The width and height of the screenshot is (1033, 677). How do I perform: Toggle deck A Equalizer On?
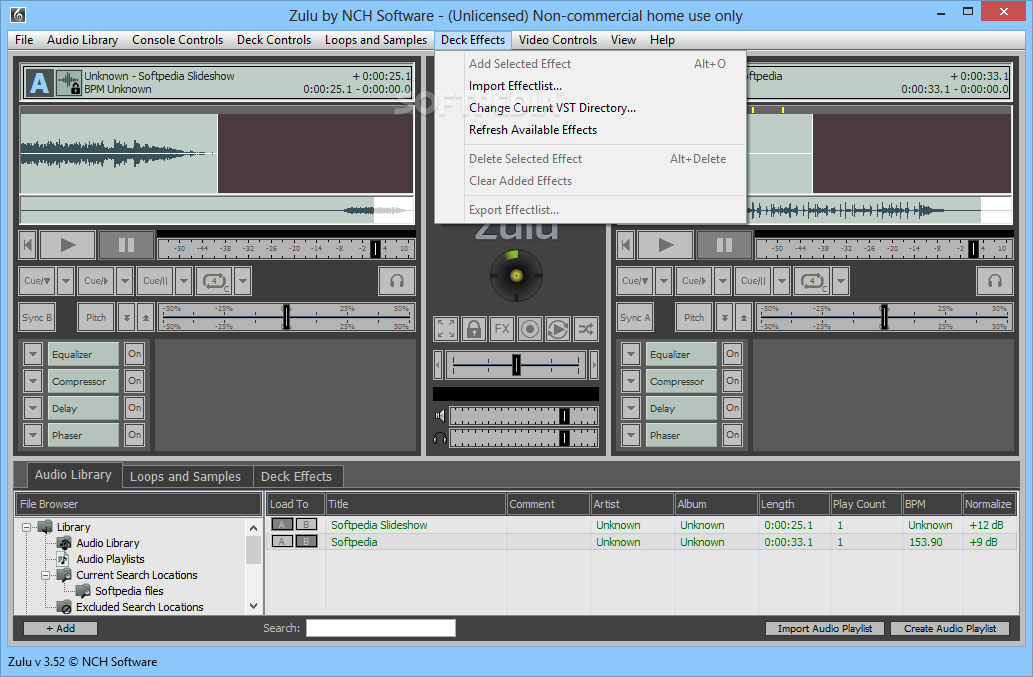coord(134,354)
